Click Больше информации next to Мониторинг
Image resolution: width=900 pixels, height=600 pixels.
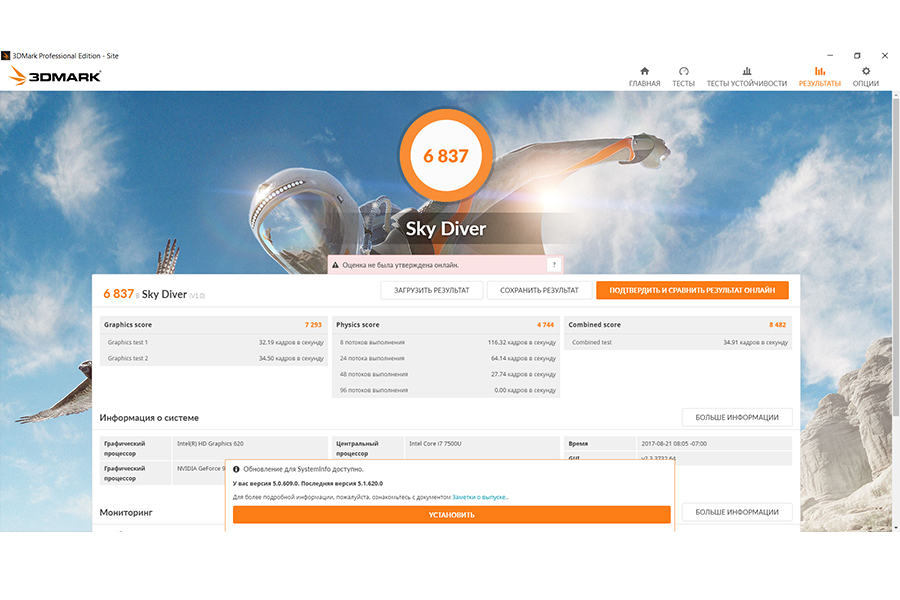point(737,512)
